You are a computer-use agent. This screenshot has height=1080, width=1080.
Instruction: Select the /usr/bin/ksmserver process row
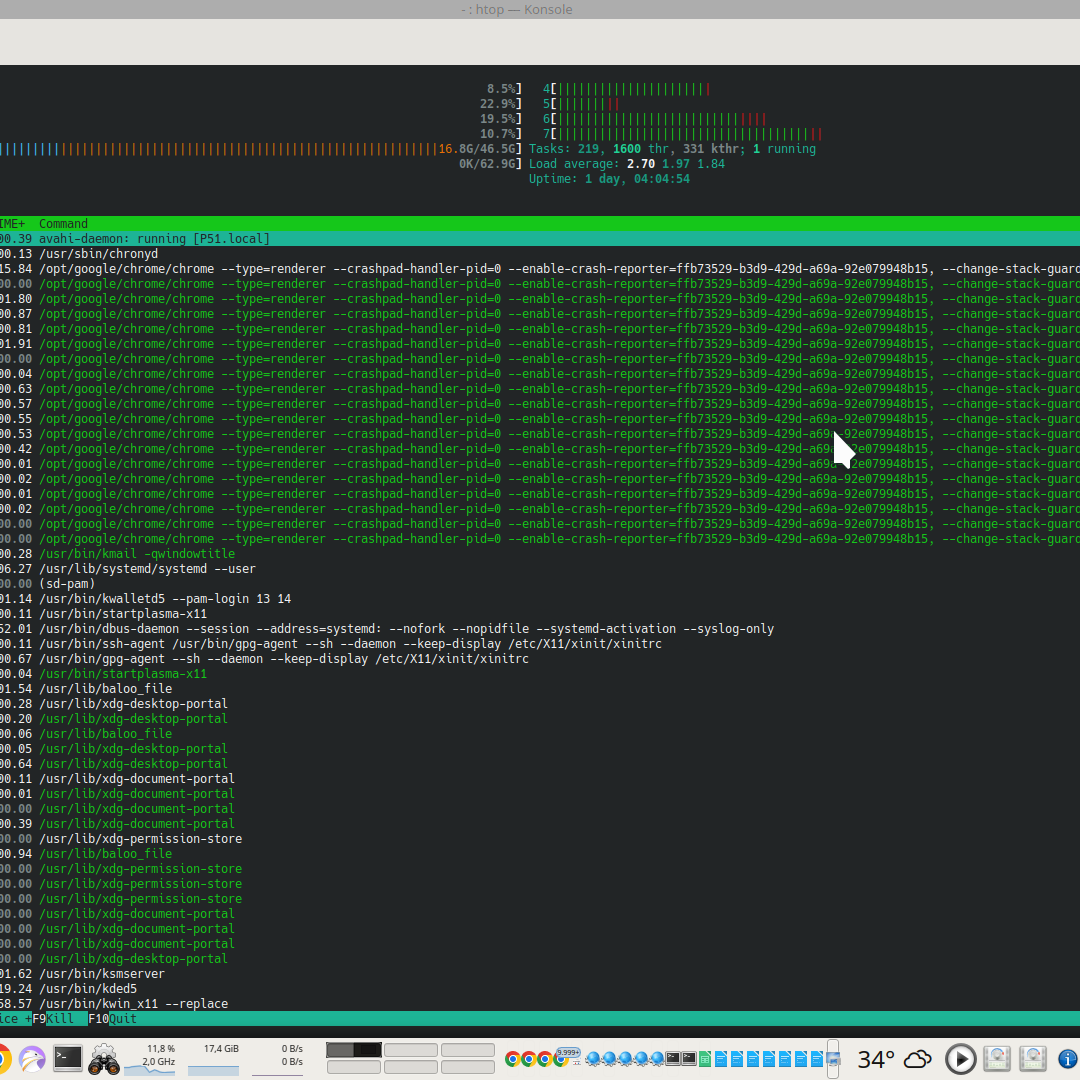[540, 974]
